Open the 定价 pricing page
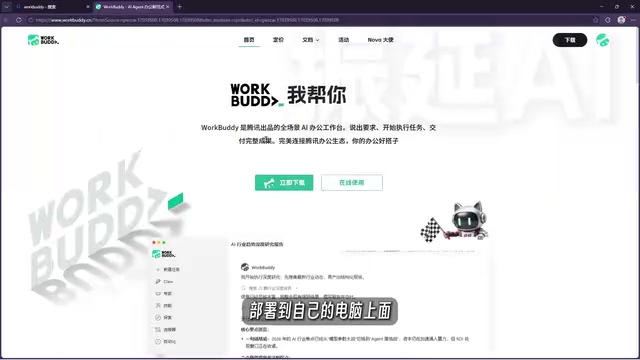The height and width of the screenshot is (360, 640). (x=278, y=40)
